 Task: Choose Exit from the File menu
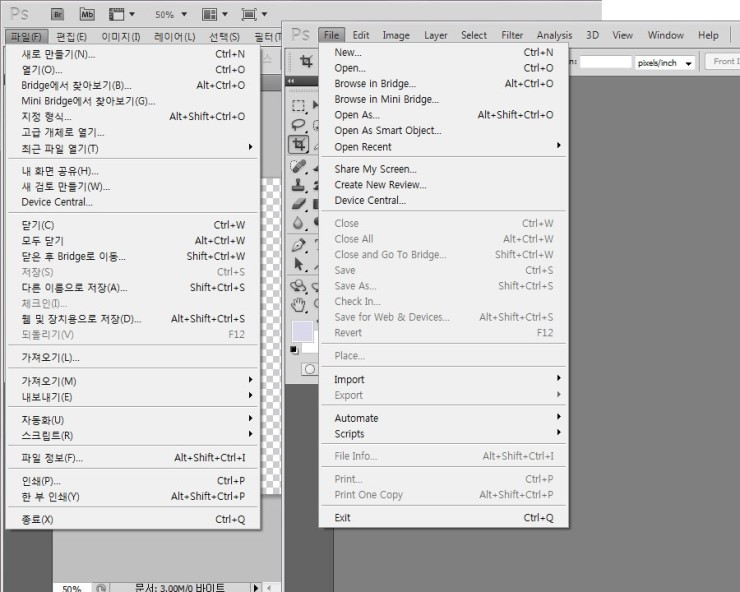click(444, 517)
